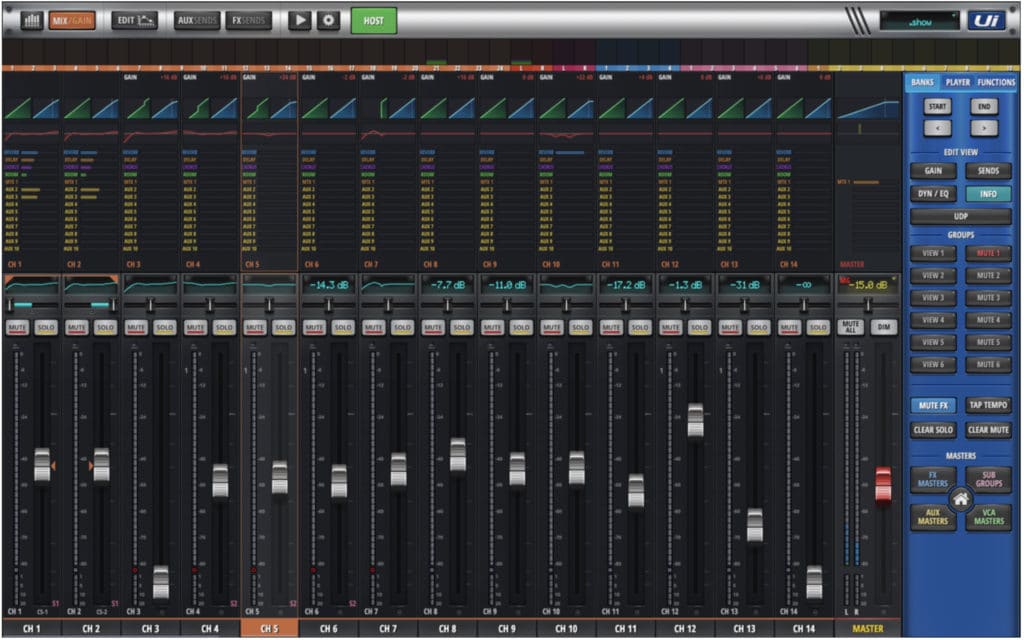This screenshot has width=1024, height=640.
Task: Switch to the PLAYER tab
Action: [957, 82]
